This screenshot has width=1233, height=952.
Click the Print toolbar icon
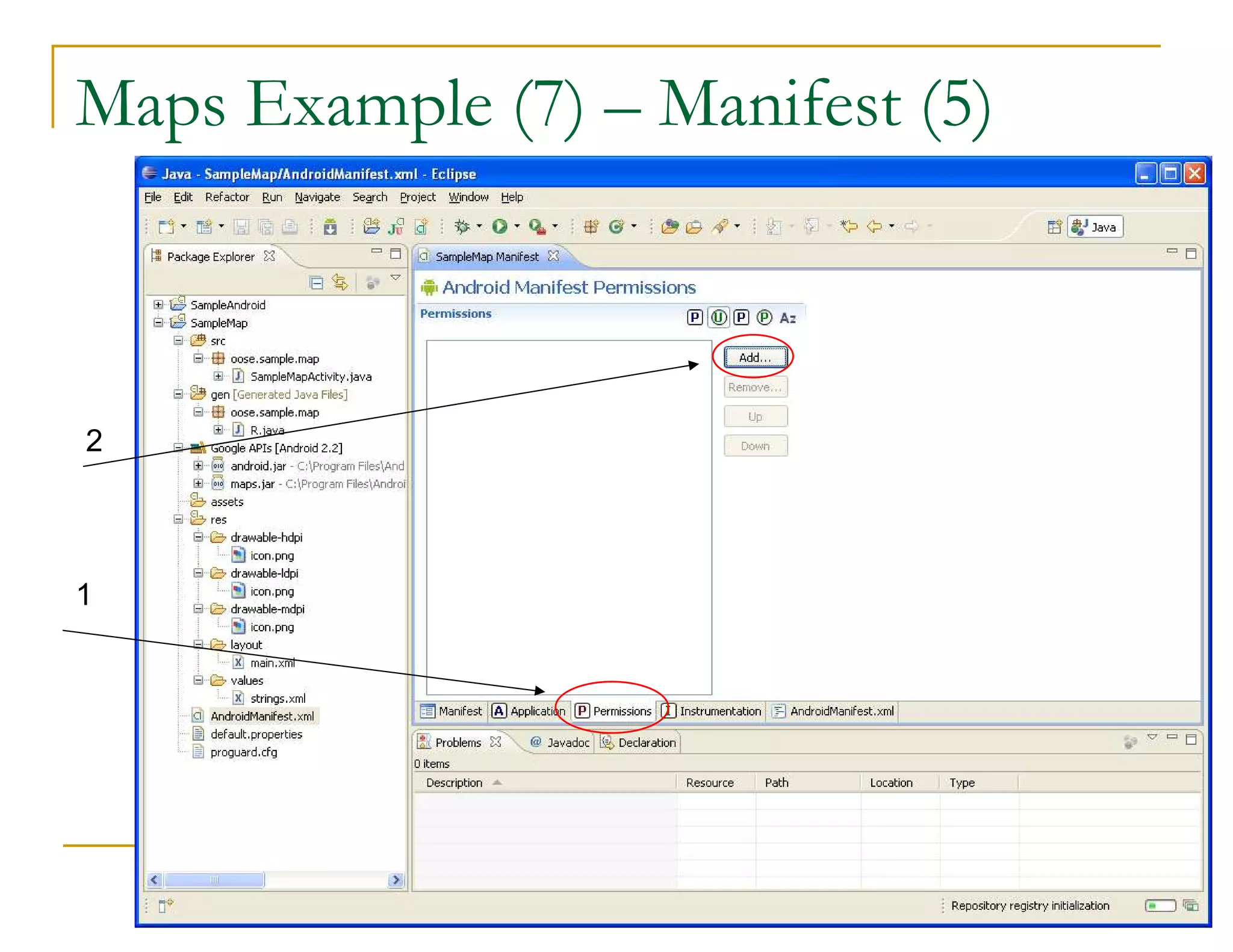point(290,227)
